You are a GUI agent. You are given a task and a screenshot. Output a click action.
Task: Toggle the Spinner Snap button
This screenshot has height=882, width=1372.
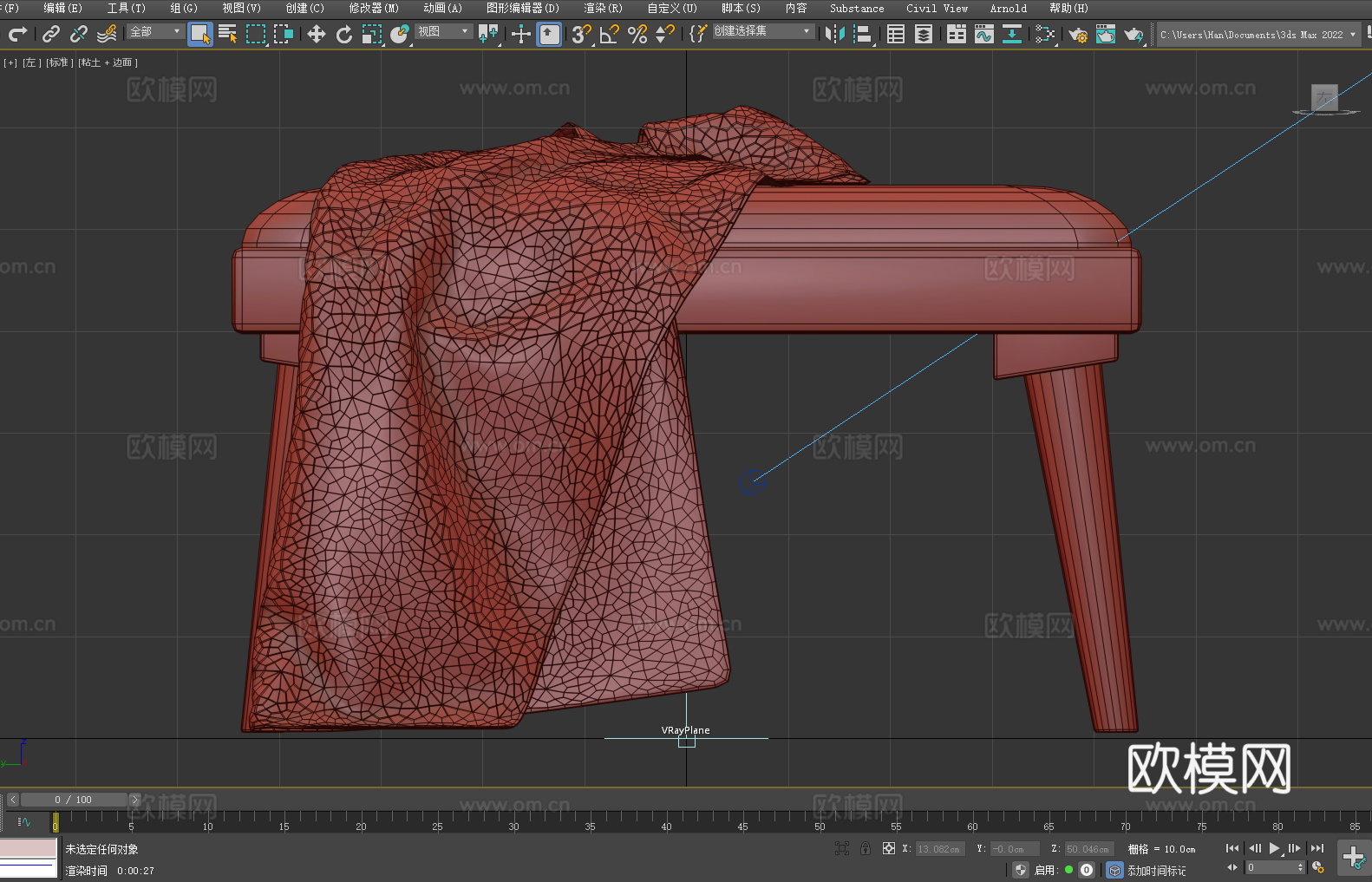point(665,34)
